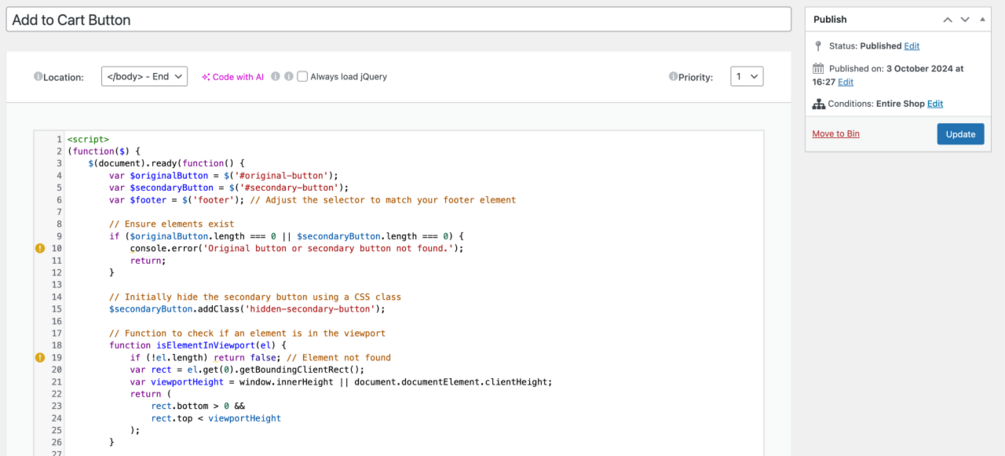This screenshot has height=456, width=1005.
Task: Click the Status key icon
Action: [x=817, y=46]
